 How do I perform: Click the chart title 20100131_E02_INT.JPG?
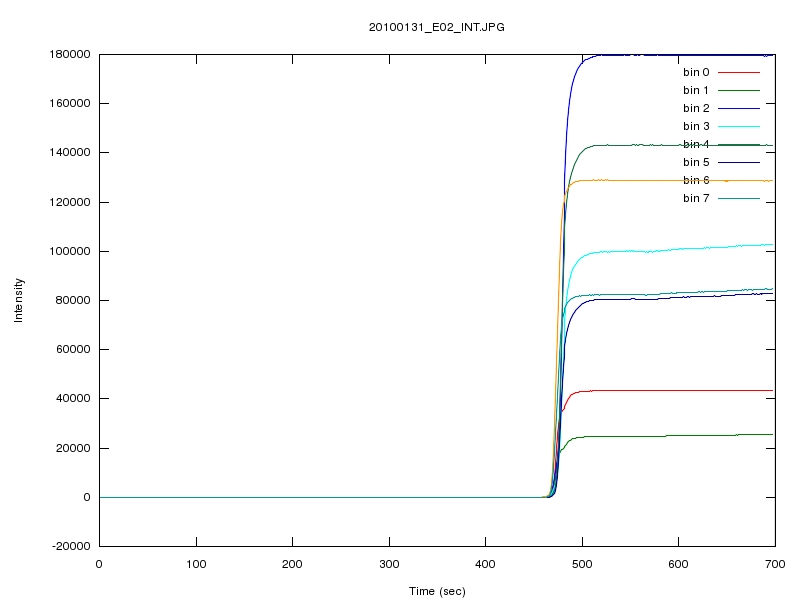437,27
